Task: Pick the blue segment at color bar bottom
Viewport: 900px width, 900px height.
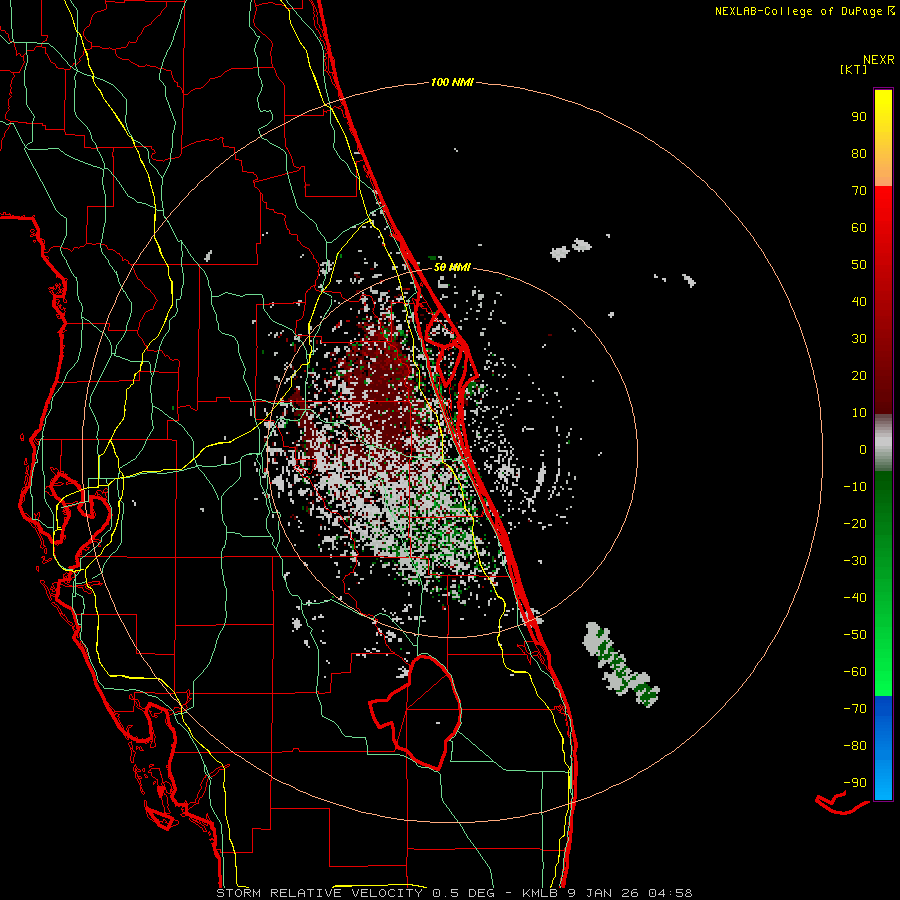Action: point(883,748)
